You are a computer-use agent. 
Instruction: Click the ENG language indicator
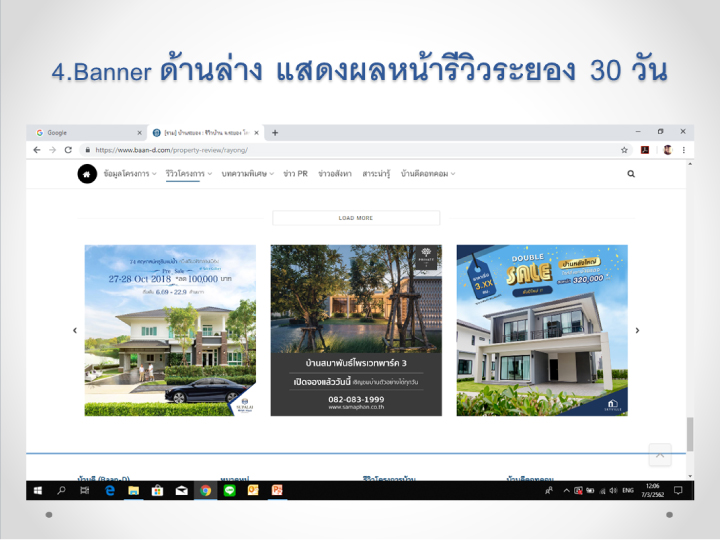coord(628,491)
